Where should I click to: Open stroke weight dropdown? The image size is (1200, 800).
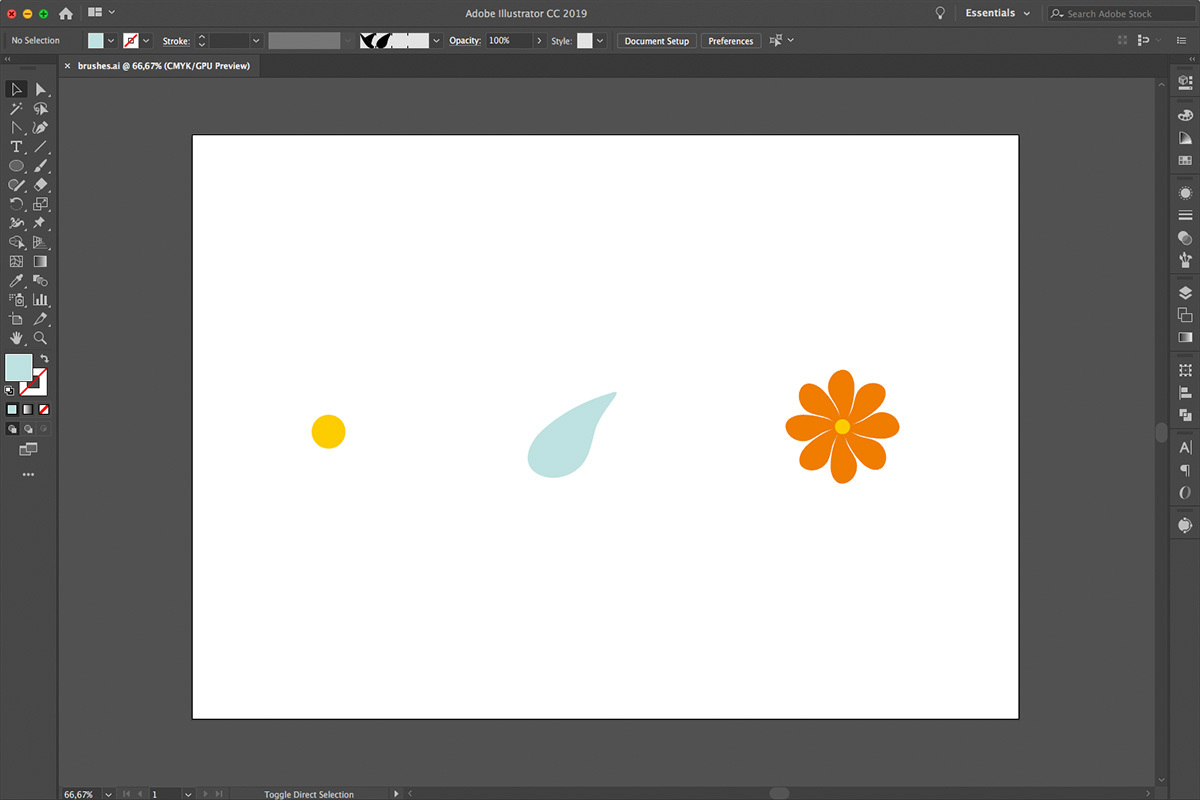(256, 41)
